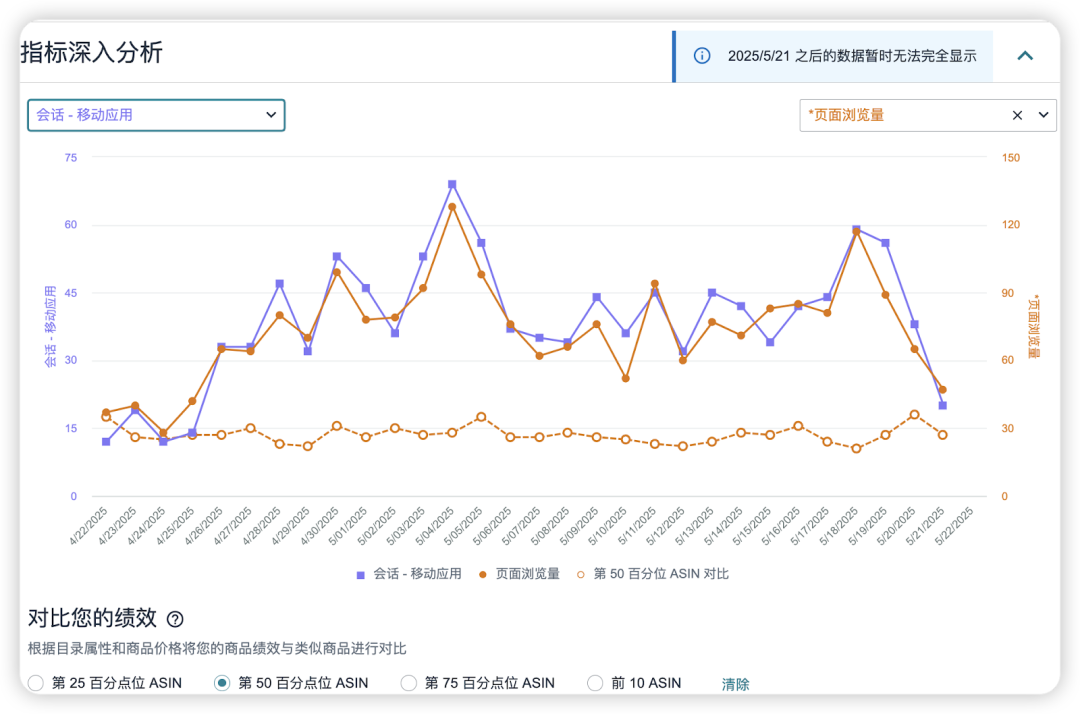
Task: Click the 4/22/2025 axis date label
Action: click(89, 527)
